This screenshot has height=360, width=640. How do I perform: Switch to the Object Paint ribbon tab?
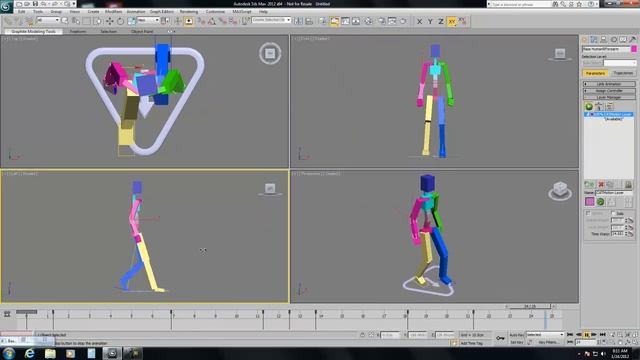tap(142, 31)
